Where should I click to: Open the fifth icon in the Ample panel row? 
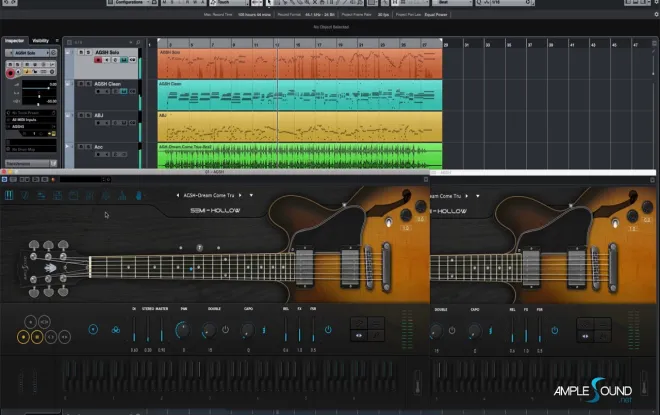(74, 195)
